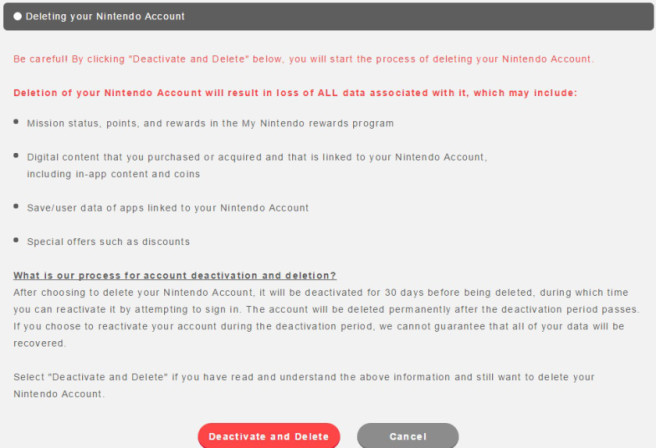Click the bullet beside Save/user data item
656x448 pixels.
pyautogui.click(x=18, y=207)
